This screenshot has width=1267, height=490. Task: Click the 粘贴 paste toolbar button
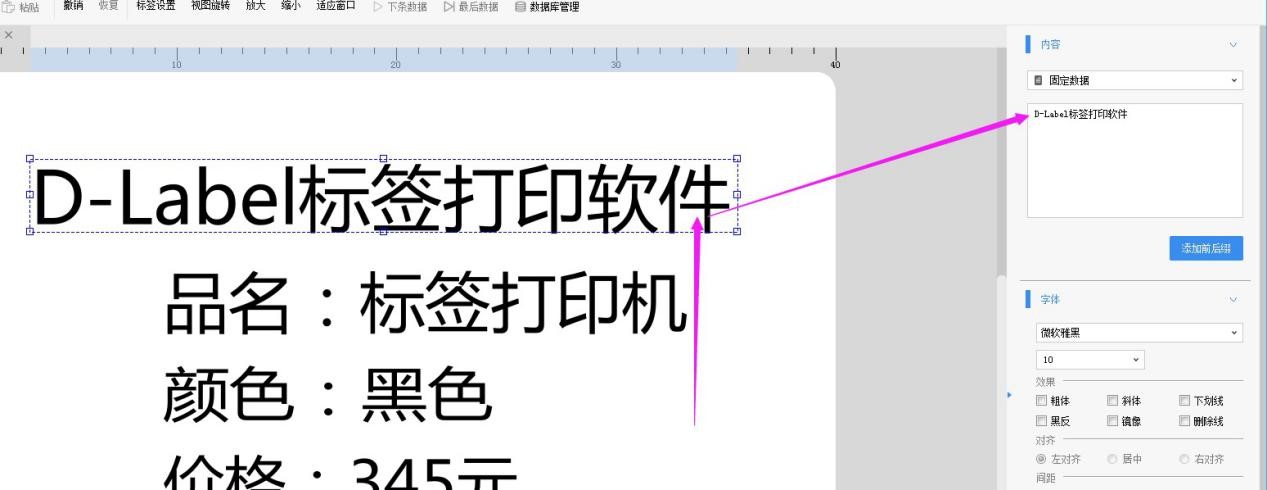pos(21,6)
